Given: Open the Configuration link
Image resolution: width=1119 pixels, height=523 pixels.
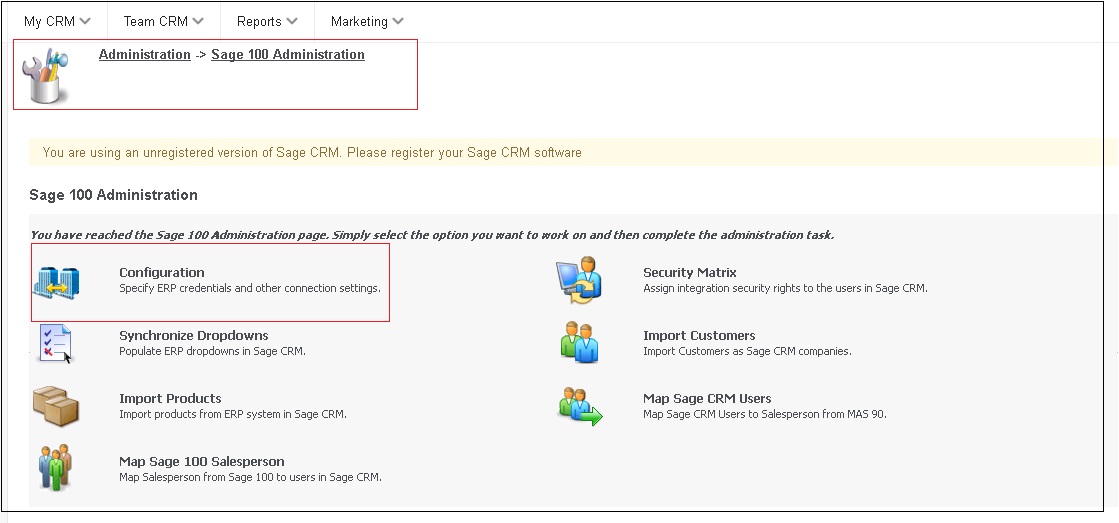Looking at the screenshot, I should (161, 273).
